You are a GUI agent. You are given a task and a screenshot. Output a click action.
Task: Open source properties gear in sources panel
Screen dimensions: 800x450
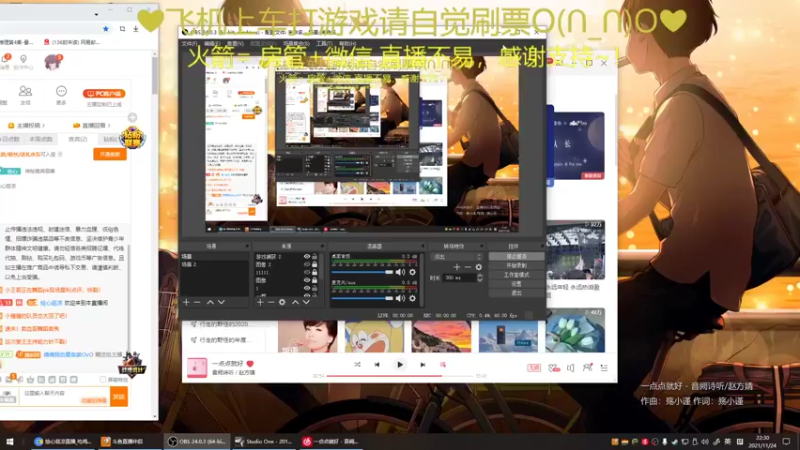click(x=282, y=303)
